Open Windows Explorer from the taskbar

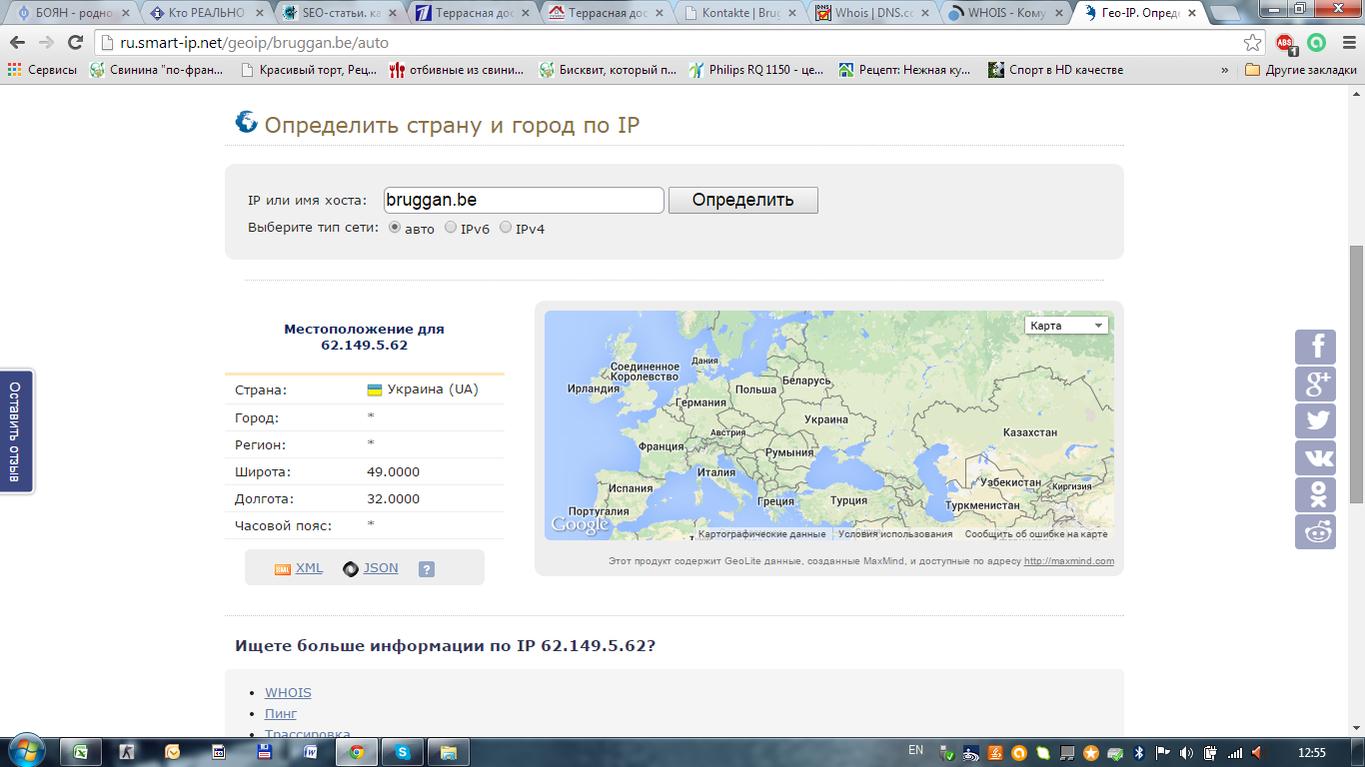pyautogui.click(x=448, y=752)
